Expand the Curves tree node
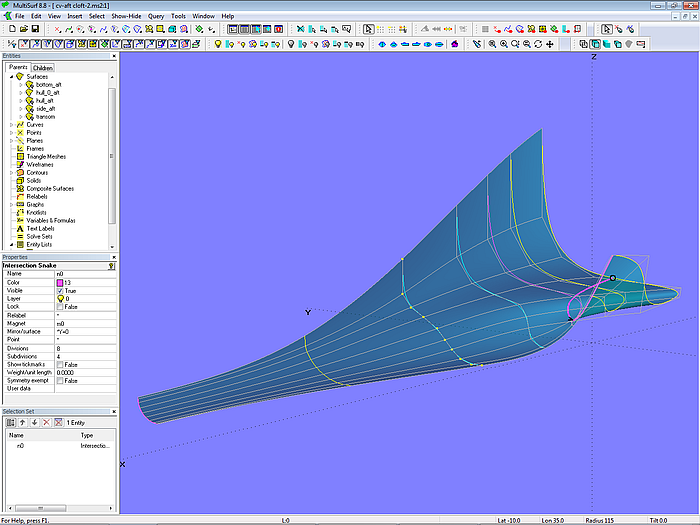700x525 pixels. click(10, 124)
